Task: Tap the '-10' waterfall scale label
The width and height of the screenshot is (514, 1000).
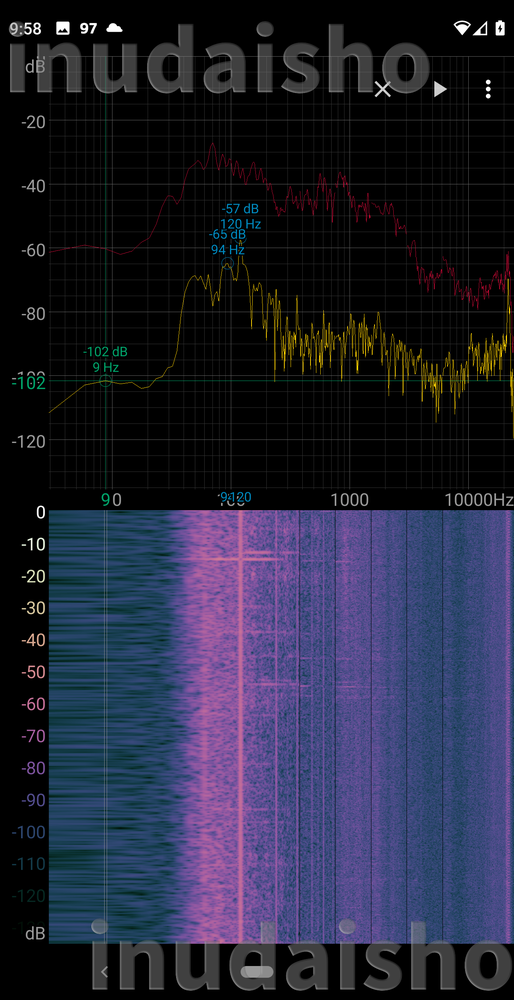Action: tap(31, 544)
